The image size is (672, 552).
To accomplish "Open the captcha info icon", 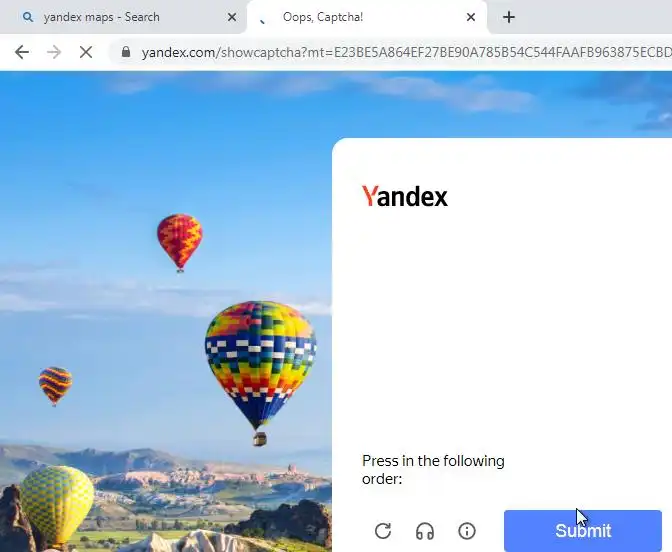I will coord(467,531).
